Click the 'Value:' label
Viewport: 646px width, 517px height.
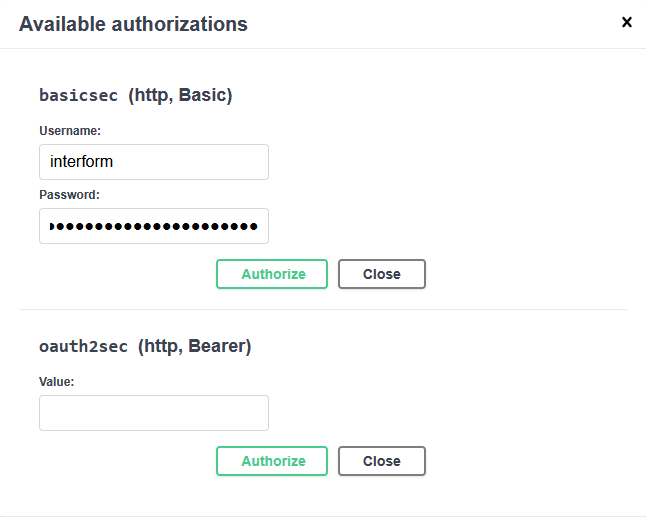[x=57, y=382]
